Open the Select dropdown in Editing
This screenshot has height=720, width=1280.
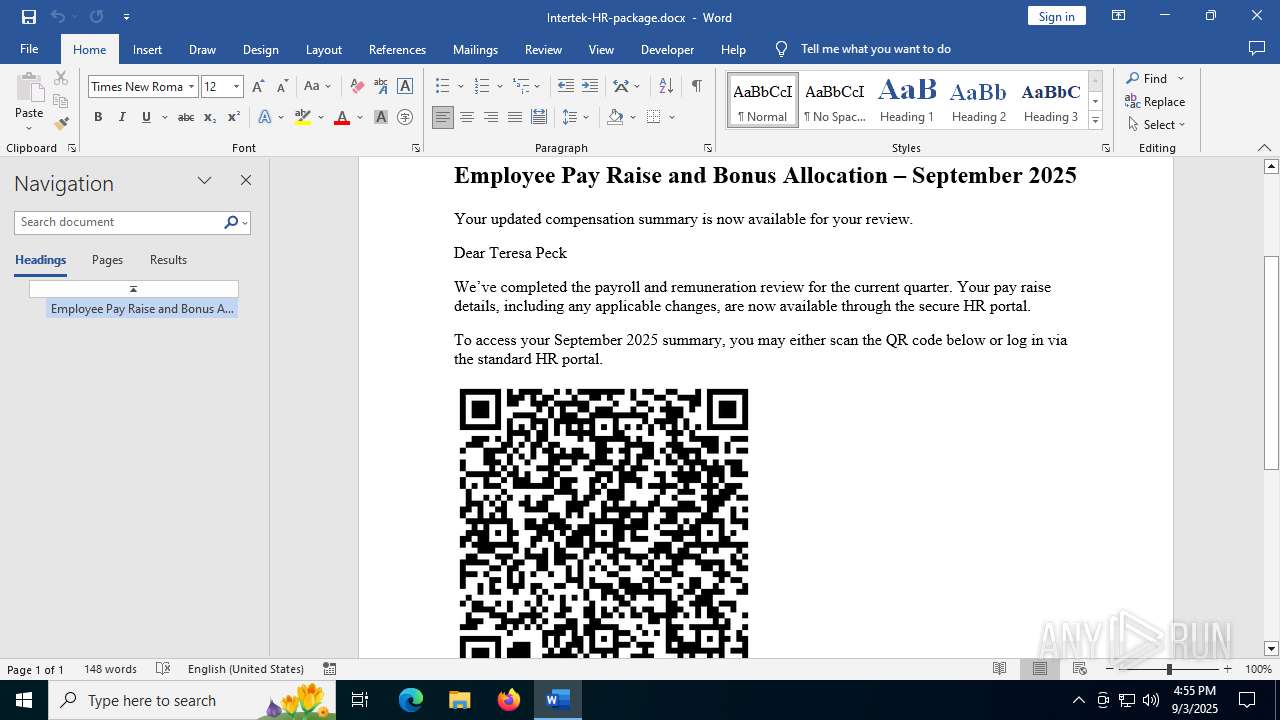coord(1156,125)
